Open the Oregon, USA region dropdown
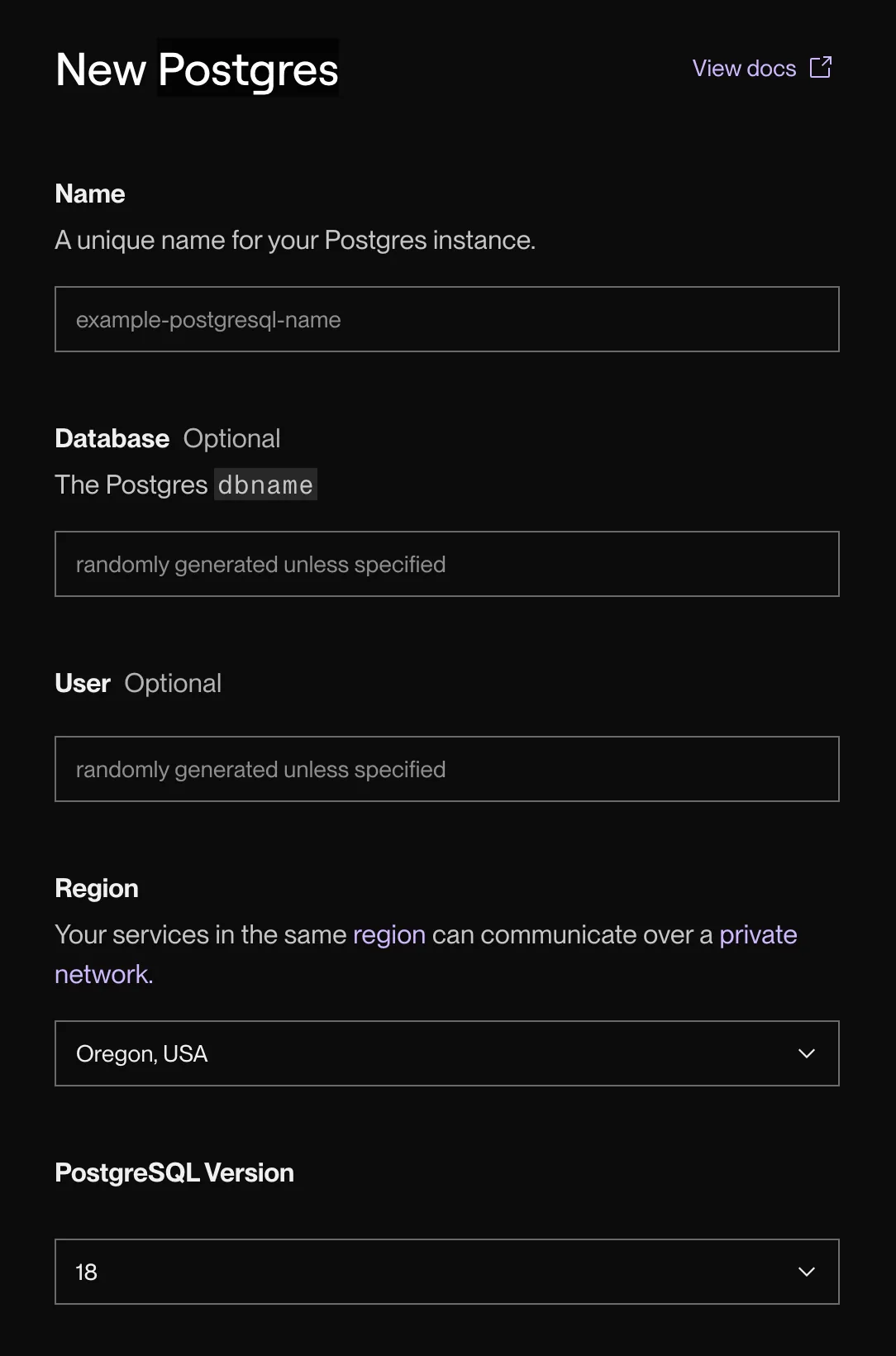This screenshot has width=896, height=1356. coord(430,1054)
